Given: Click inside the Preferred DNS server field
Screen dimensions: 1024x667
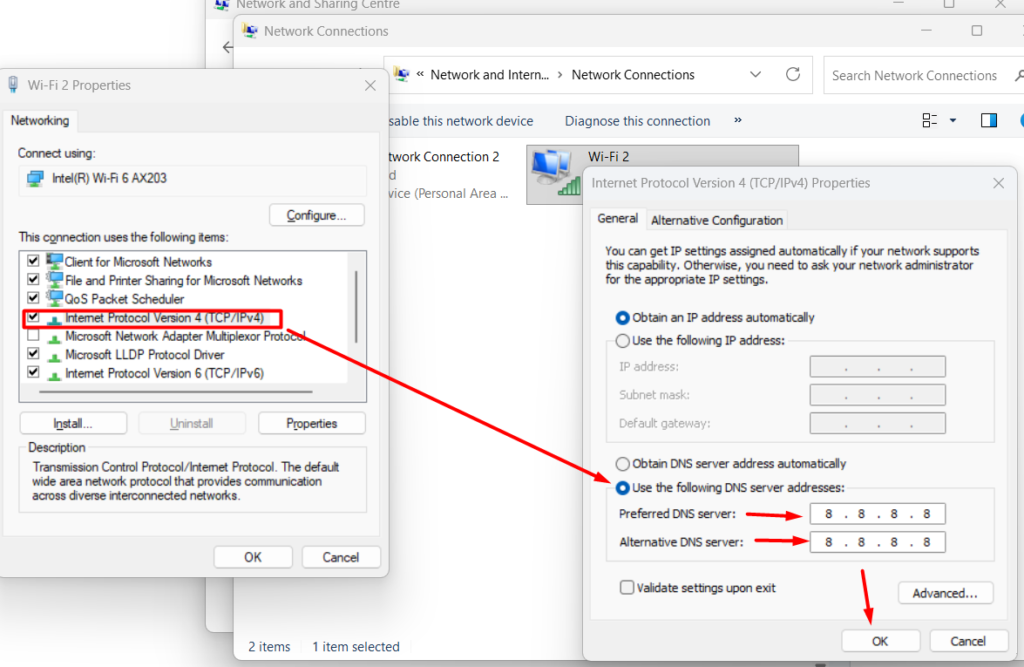Looking at the screenshot, I should point(877,513).
